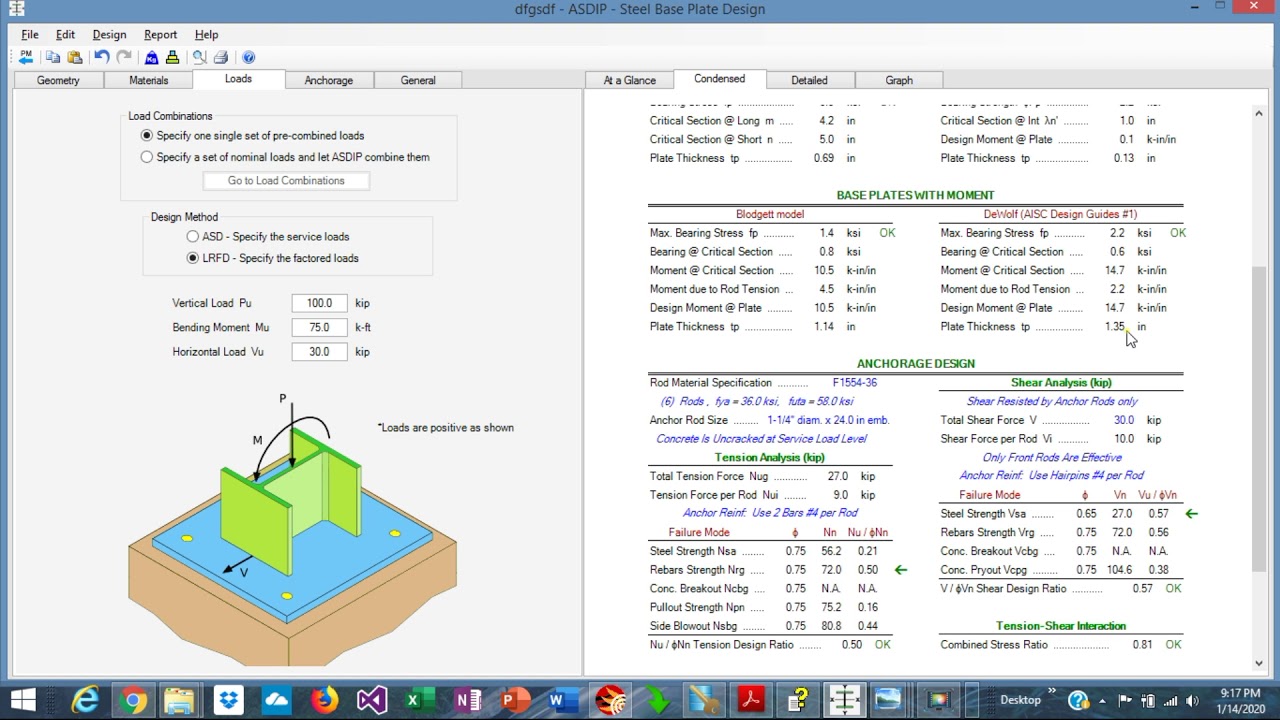Image resolution: width=1280 pixels, height=720 pixels.
Task: Open the Design menu
Action: pos(109,34)
